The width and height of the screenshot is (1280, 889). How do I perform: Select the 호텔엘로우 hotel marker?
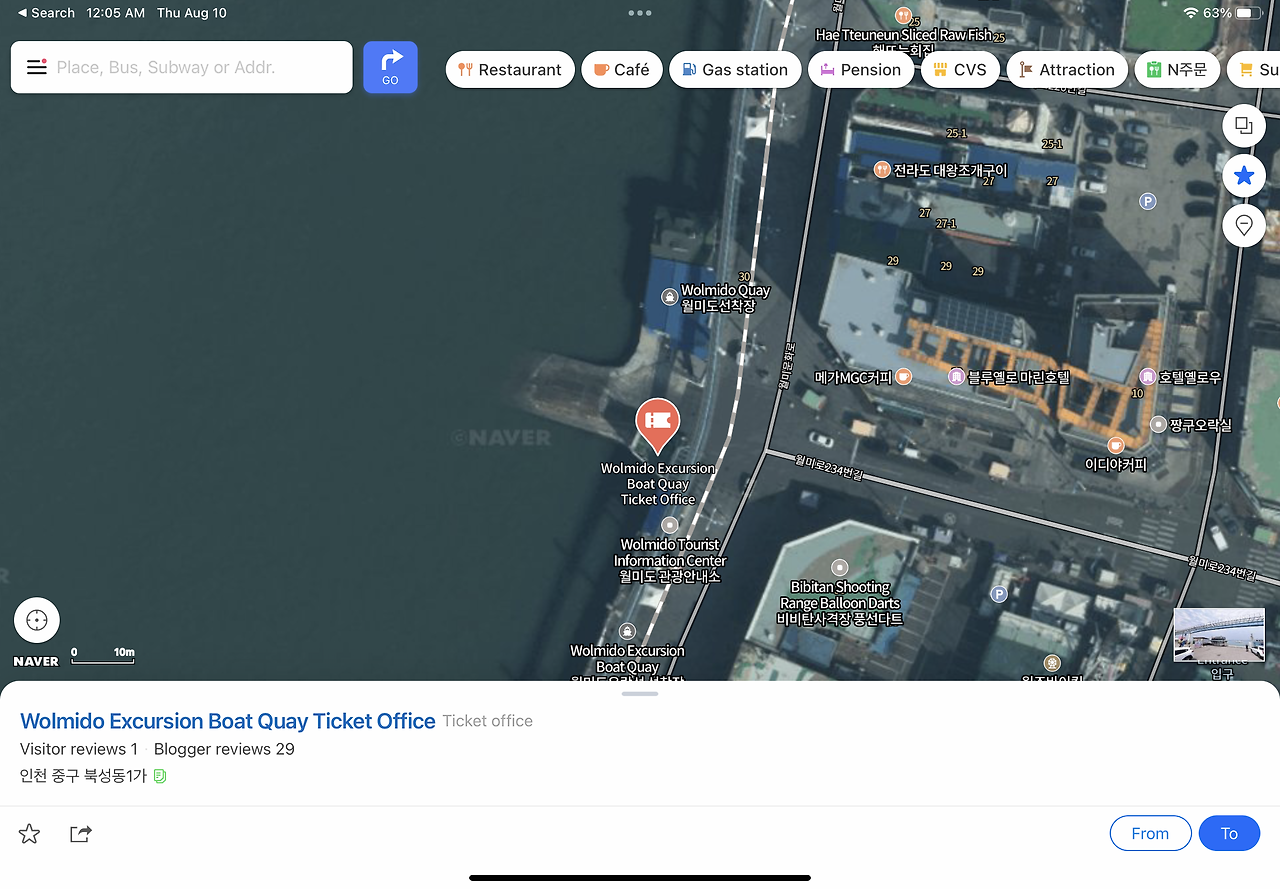(x=1147, y=376)
